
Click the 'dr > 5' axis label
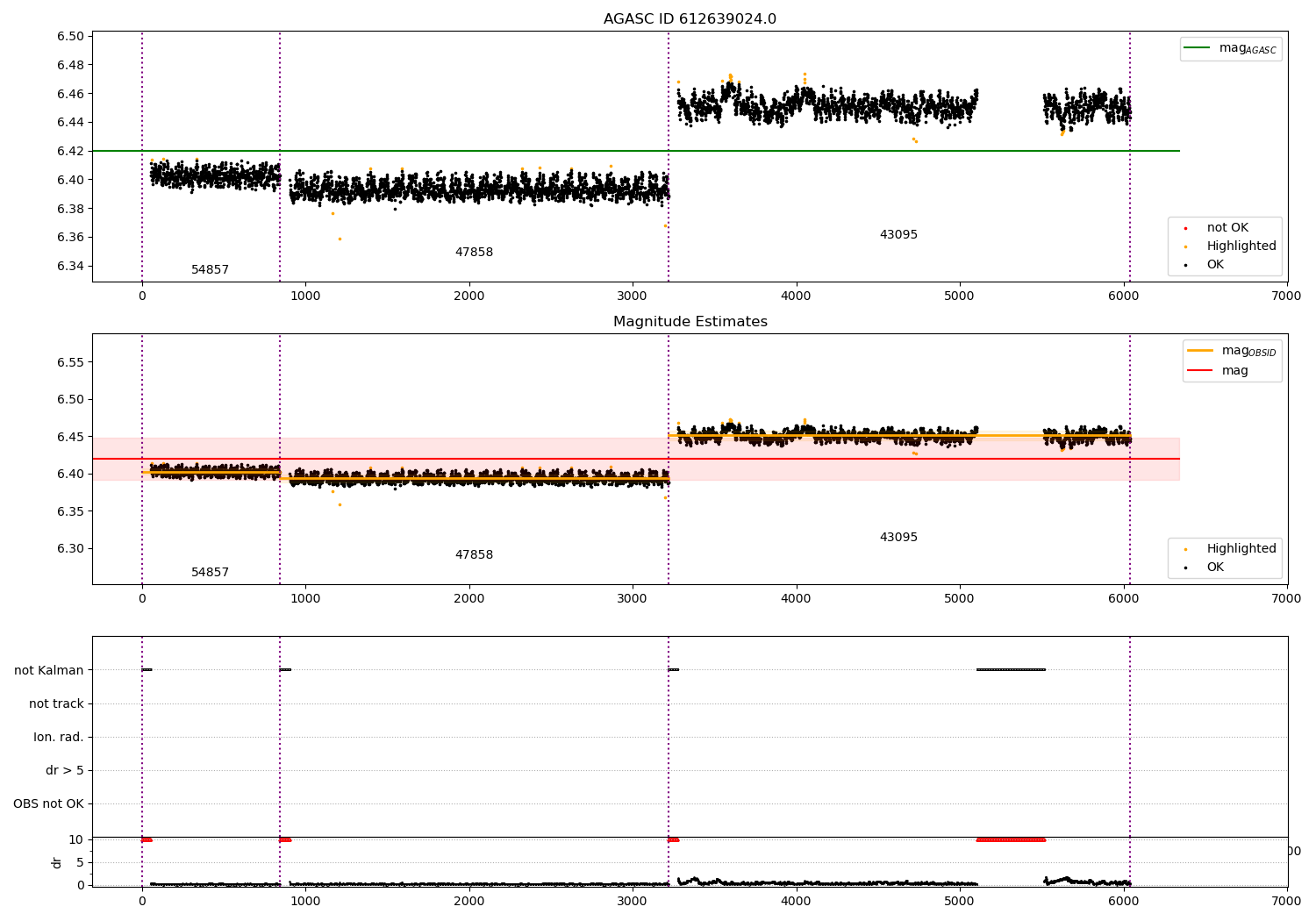(65, 771)
